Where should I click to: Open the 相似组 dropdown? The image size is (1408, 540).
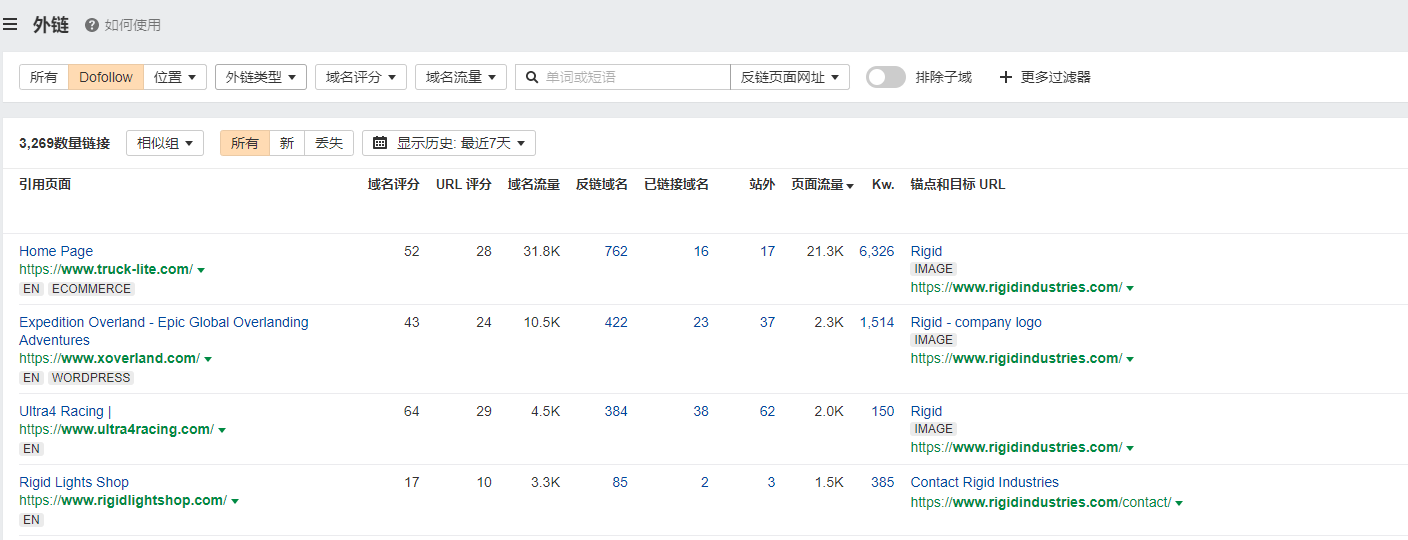[x=165, y=143]
